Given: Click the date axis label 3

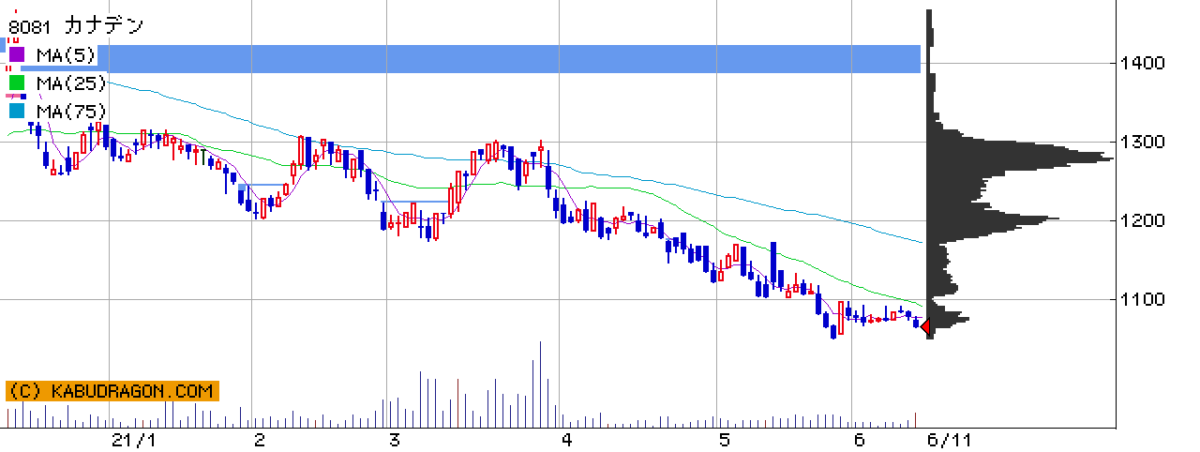Looking at the screenshot, I should (395, 440).
